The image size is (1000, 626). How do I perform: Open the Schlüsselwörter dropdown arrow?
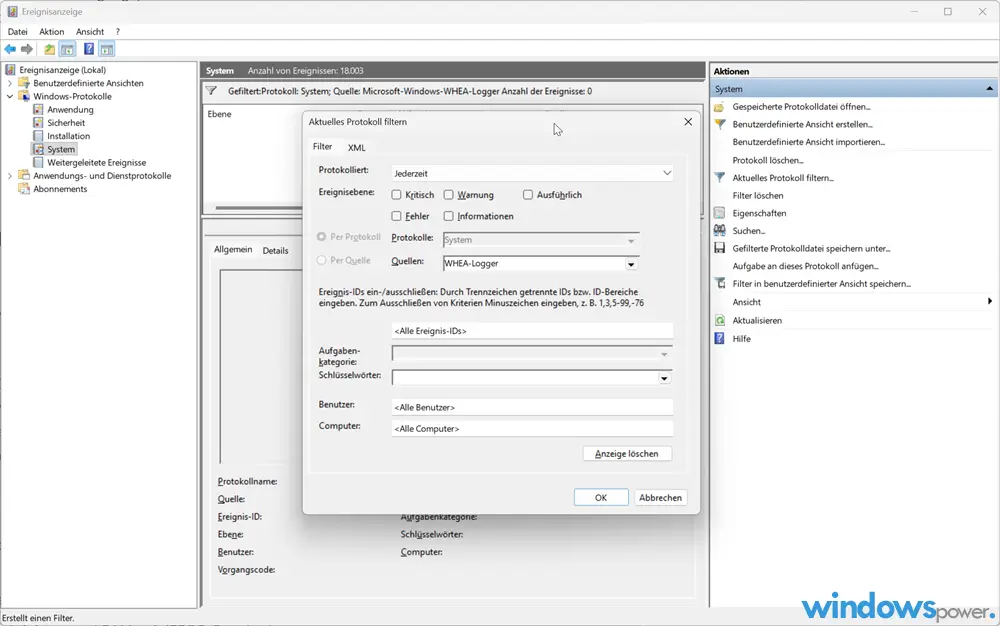click(664, 379)
